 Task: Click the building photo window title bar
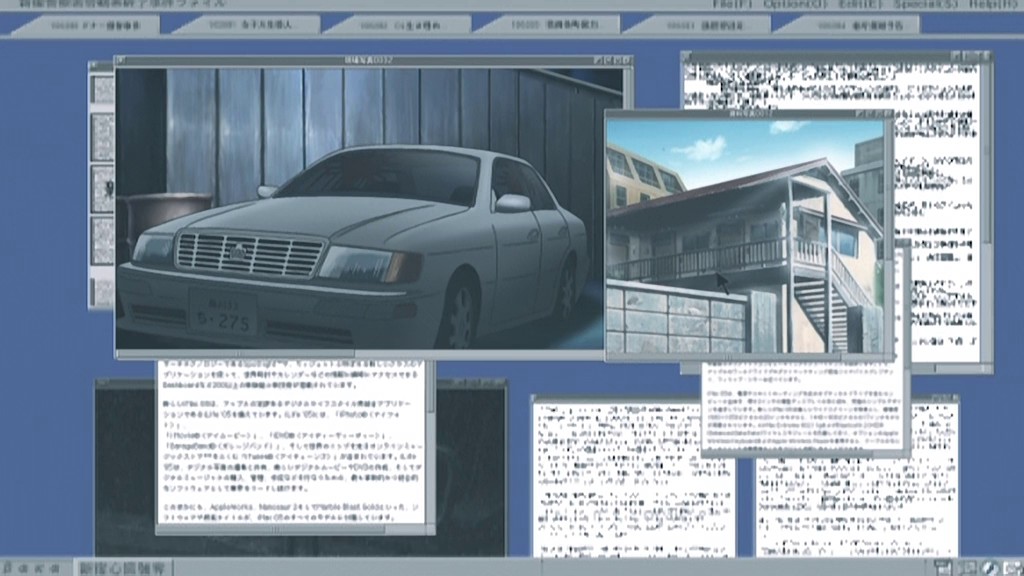pos(750,114)
